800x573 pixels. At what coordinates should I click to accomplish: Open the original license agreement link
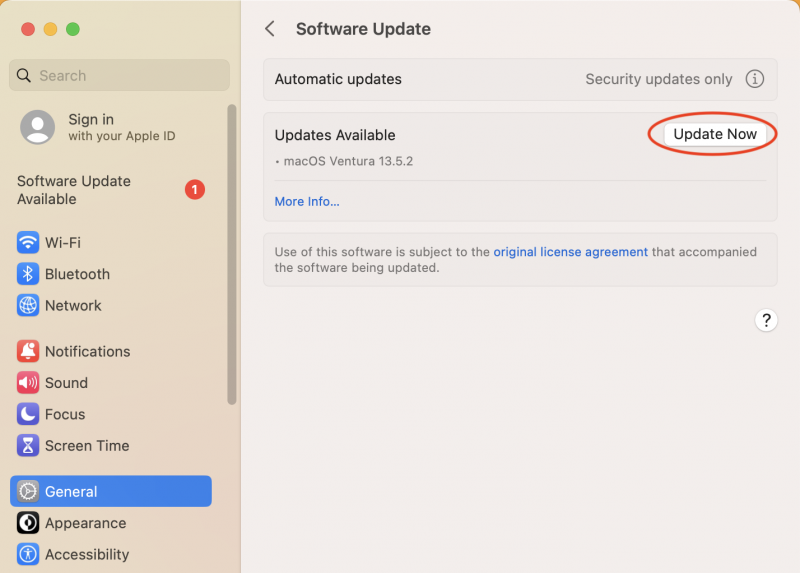pos(570,252)
